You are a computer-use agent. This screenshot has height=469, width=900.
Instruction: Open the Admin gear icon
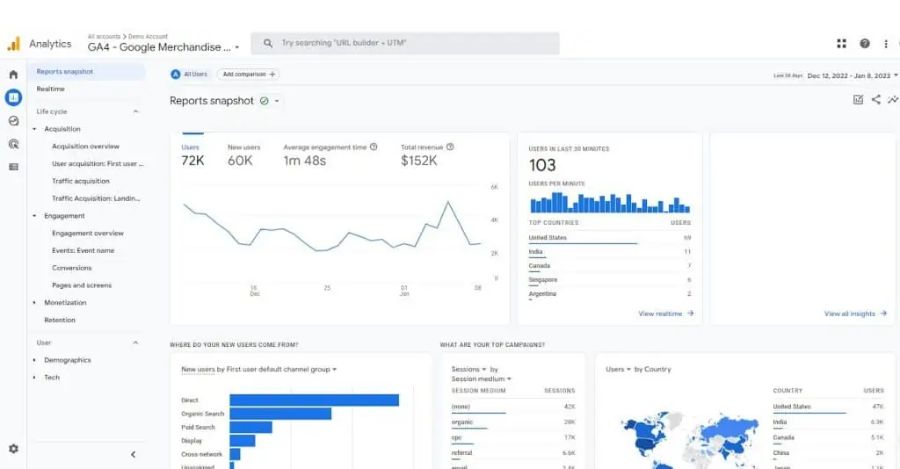13,449
